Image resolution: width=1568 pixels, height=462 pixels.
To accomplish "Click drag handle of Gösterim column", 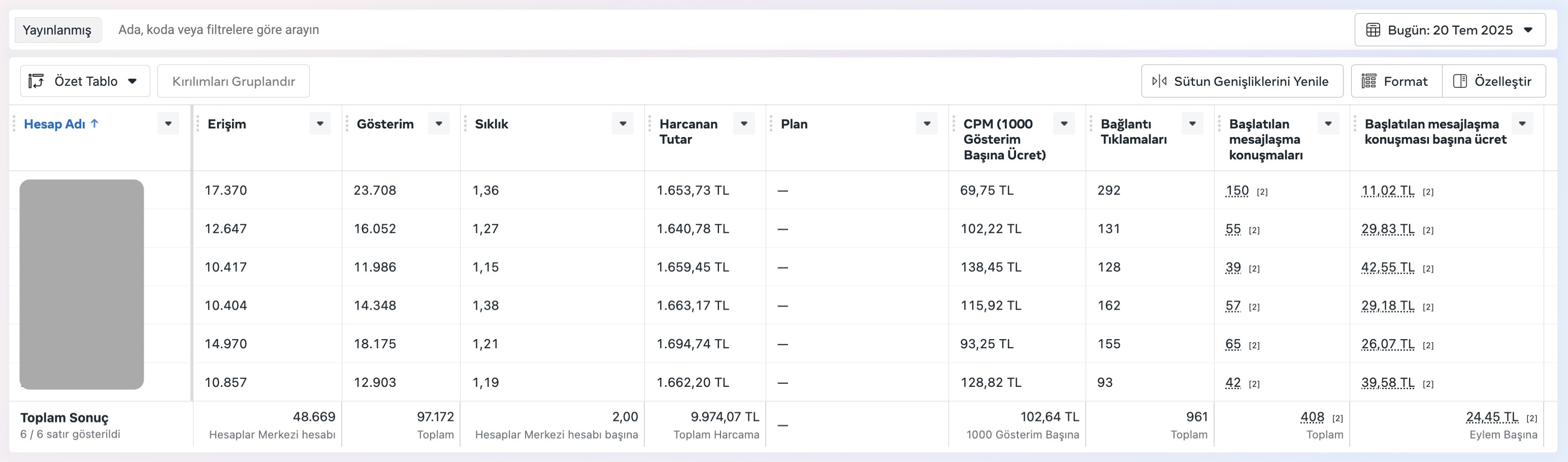I will (x=347, y=123).
